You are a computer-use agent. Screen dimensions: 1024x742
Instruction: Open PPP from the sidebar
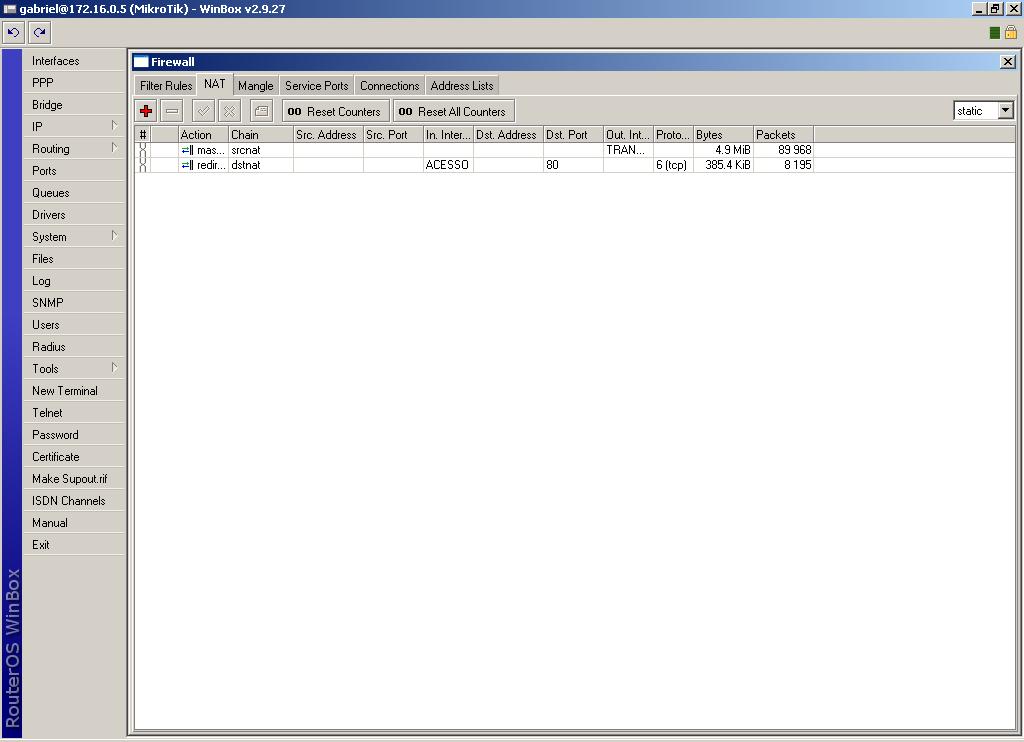tap(74, 82)
